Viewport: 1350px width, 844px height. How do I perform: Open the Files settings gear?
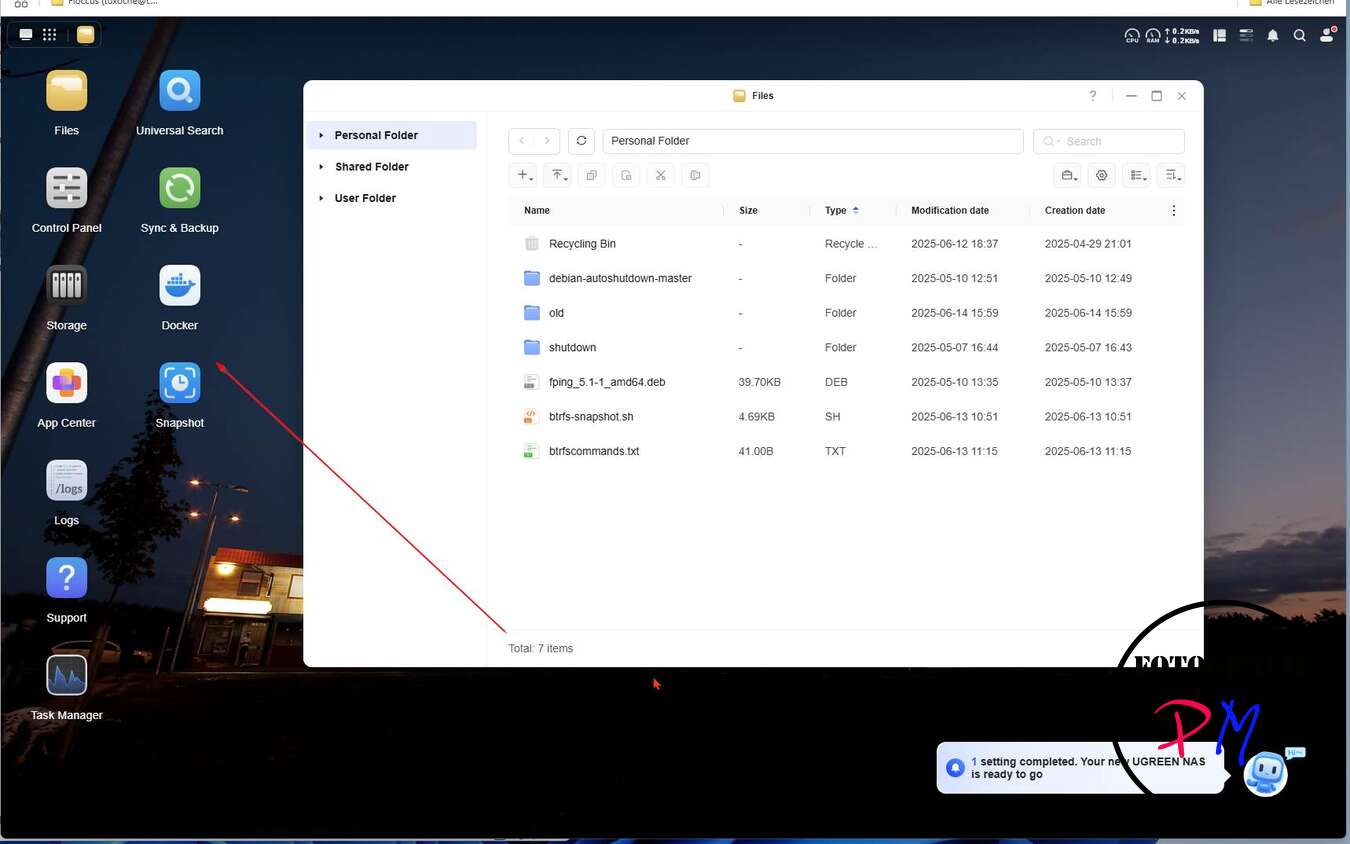(x=1102, y=175)
